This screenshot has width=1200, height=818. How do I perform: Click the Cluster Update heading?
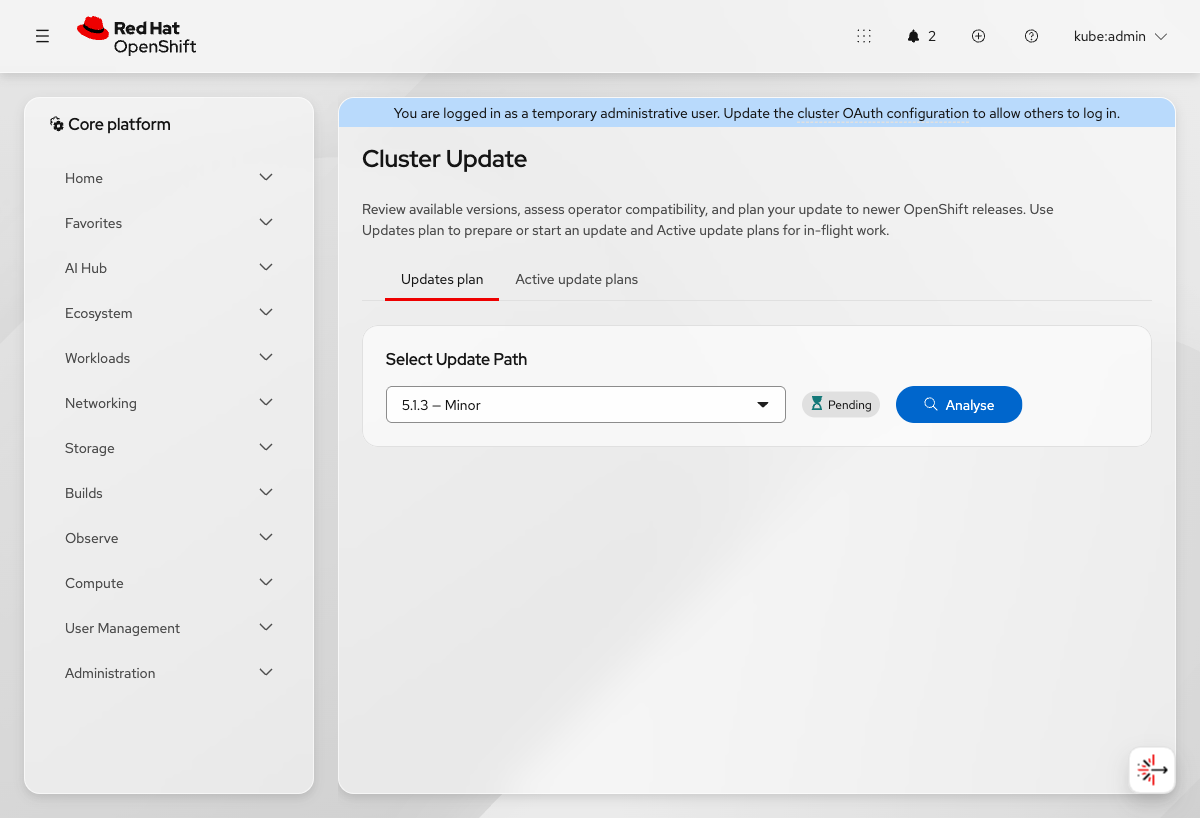pyautogui.click(x=444, y=159)
